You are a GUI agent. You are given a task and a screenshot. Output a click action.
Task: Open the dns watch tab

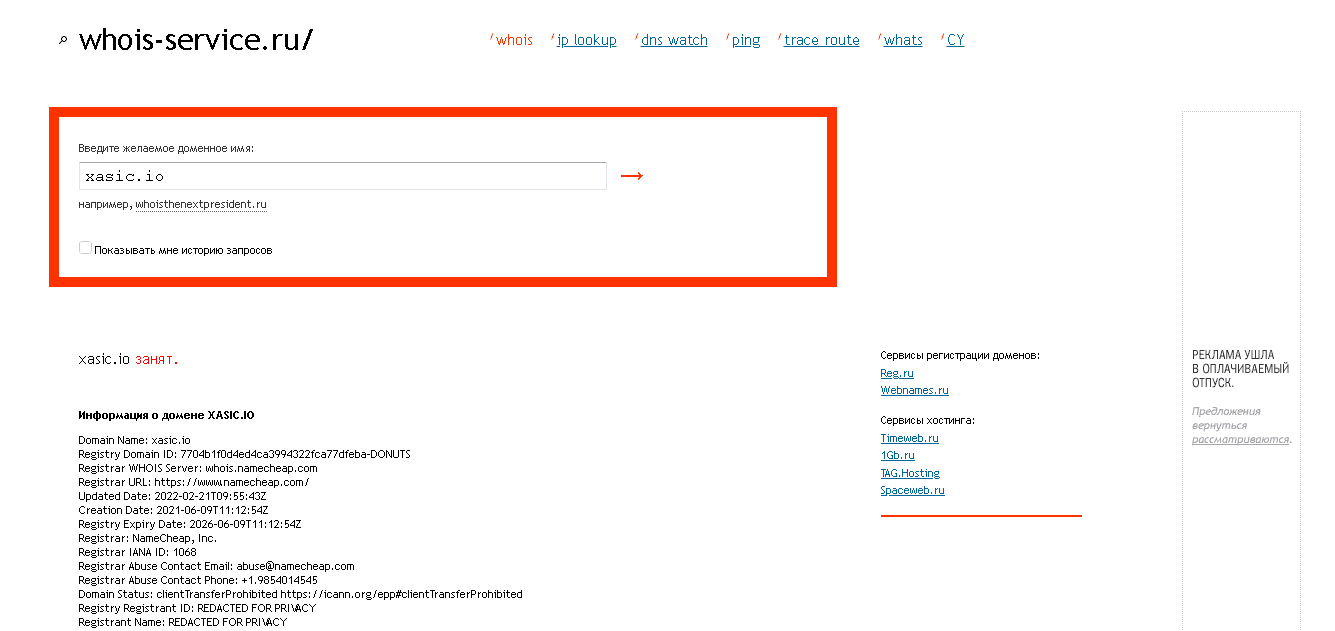674,41
